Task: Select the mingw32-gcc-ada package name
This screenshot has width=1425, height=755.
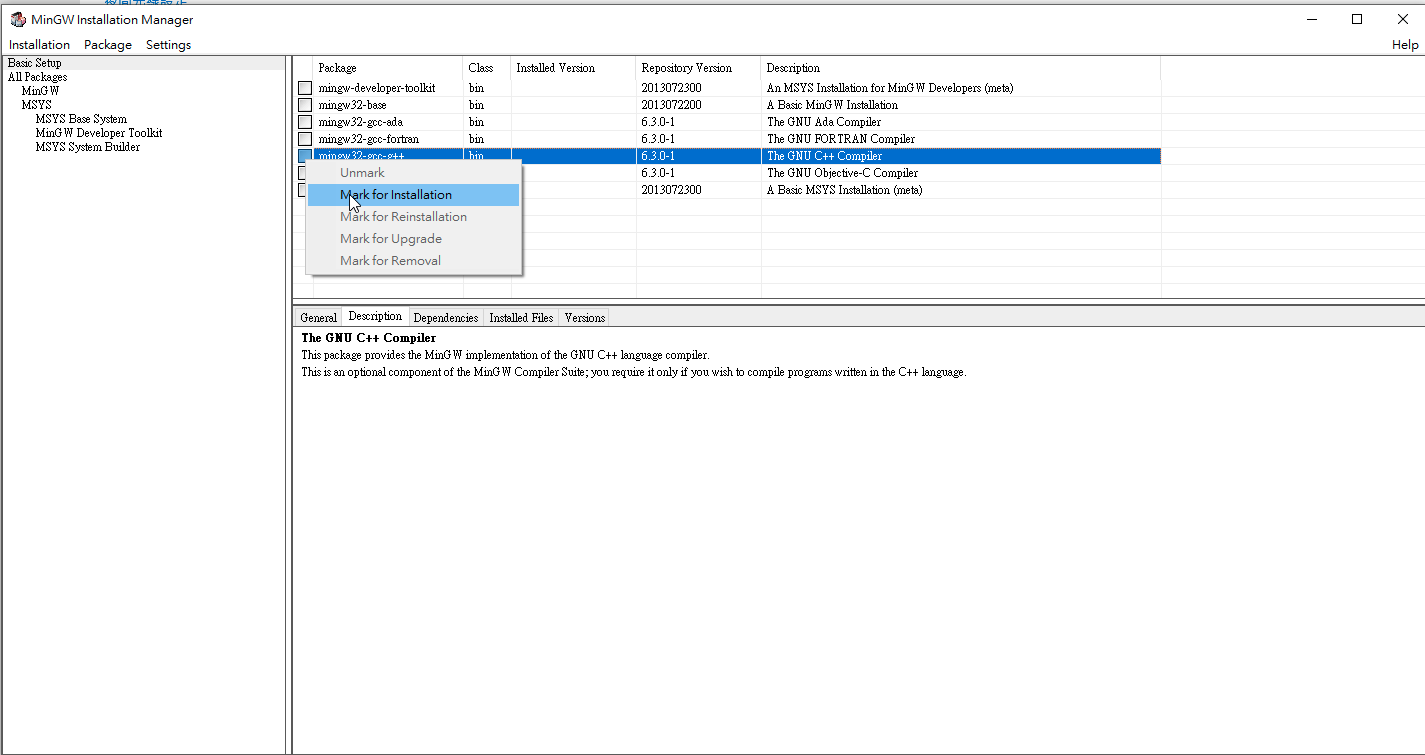Action: [x=361, y=122]
